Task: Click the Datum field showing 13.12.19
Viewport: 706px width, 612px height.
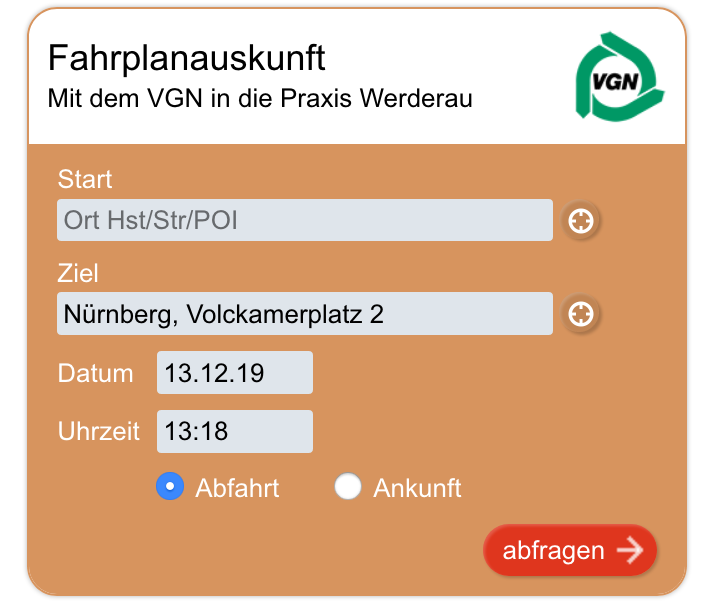Action: 234,373
